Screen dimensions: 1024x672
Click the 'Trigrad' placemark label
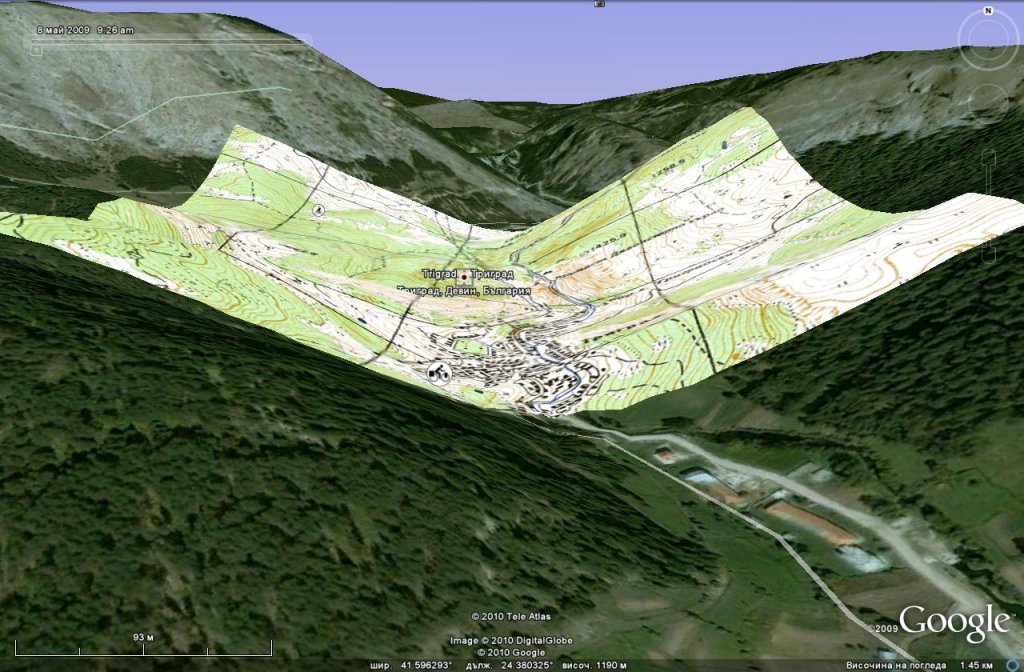[x=439, y=274]
